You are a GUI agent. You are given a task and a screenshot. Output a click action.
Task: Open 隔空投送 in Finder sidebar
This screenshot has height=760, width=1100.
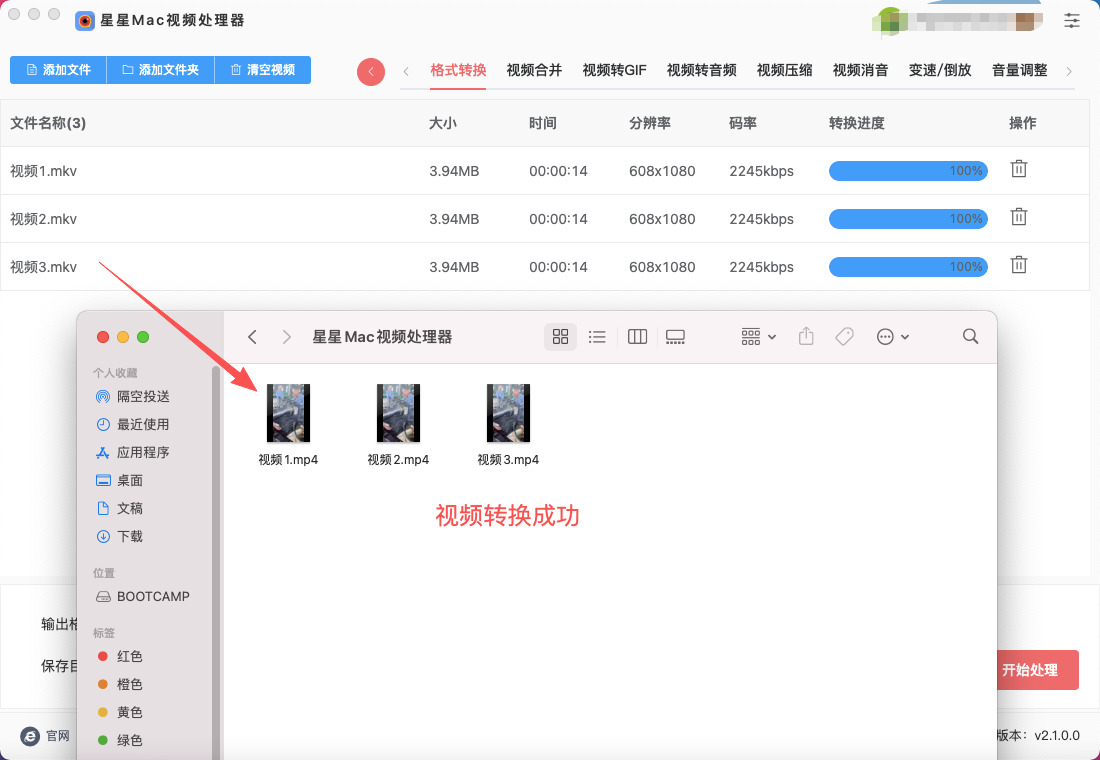click(x=133, y=396)
